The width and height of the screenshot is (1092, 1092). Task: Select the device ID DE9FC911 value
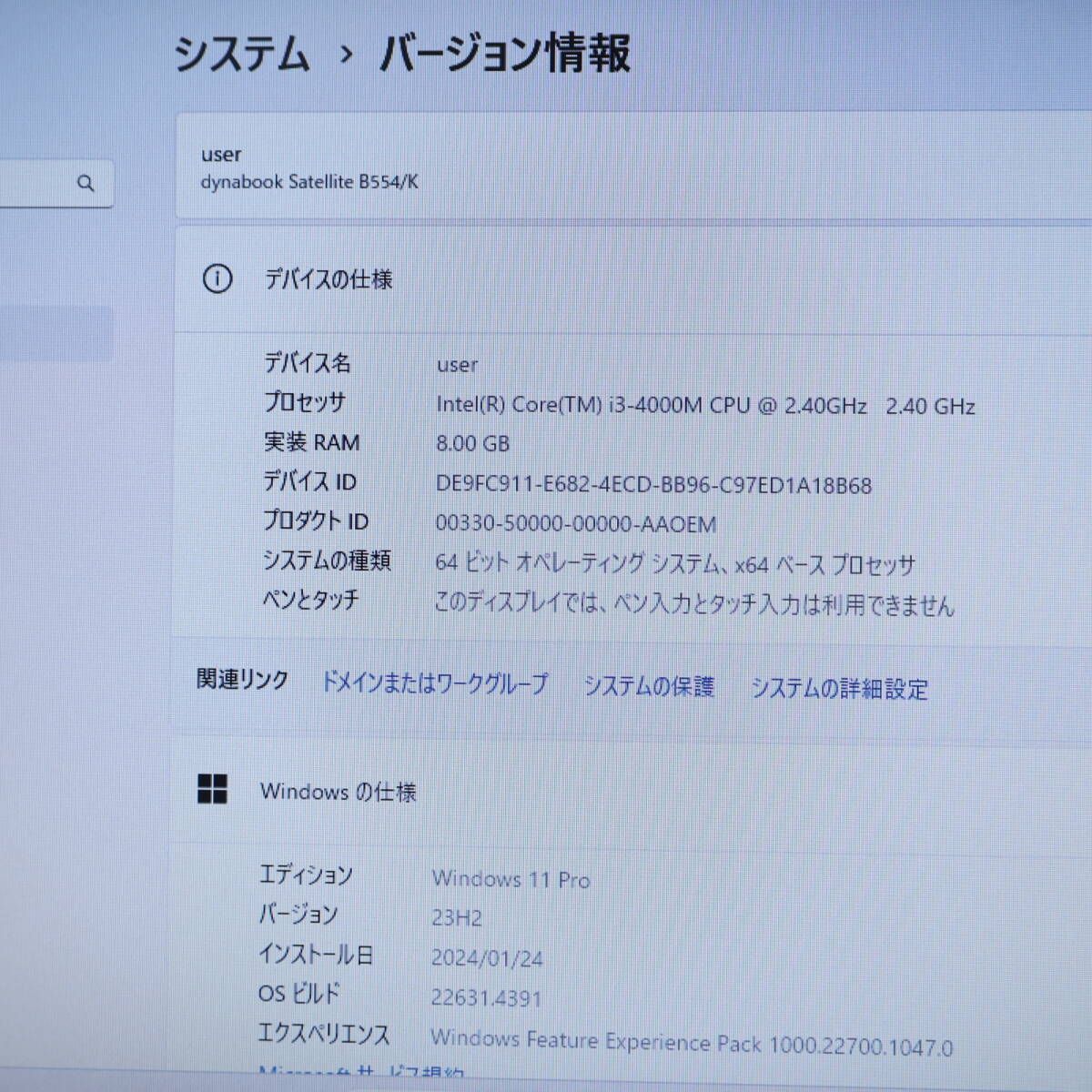coord(653,485)
